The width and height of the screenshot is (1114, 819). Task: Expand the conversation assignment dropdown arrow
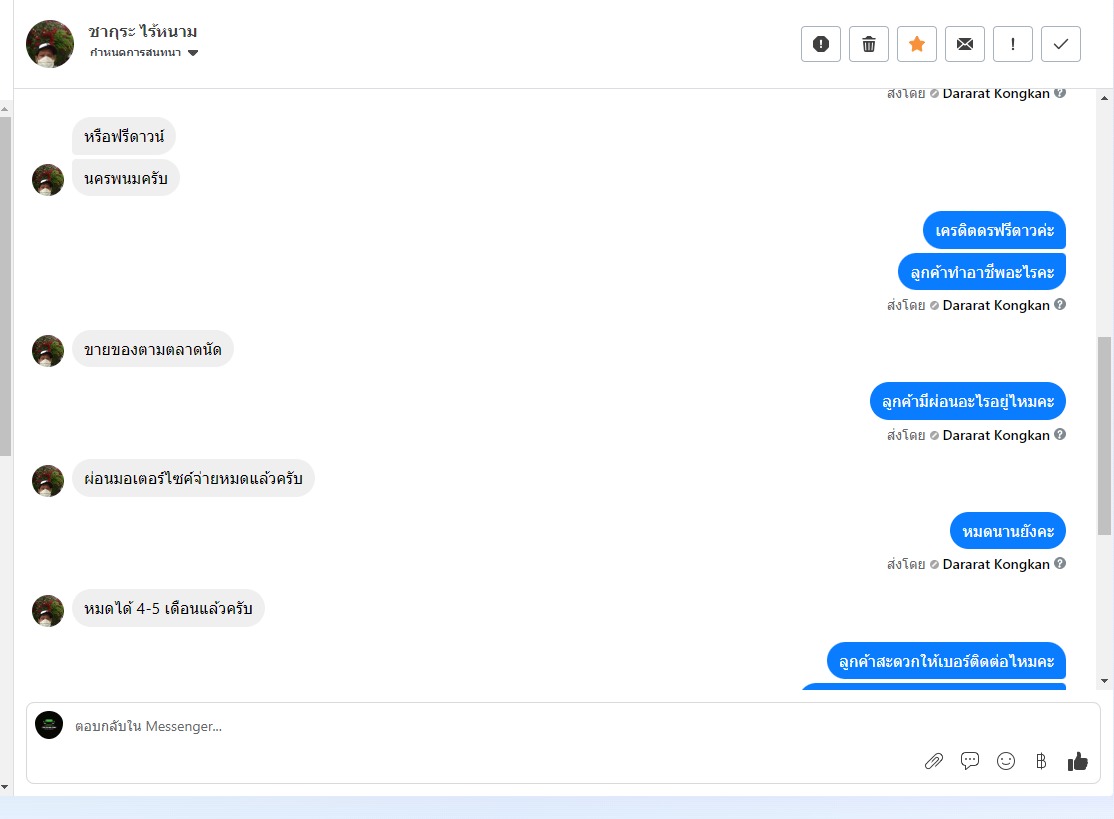(193, 53)
